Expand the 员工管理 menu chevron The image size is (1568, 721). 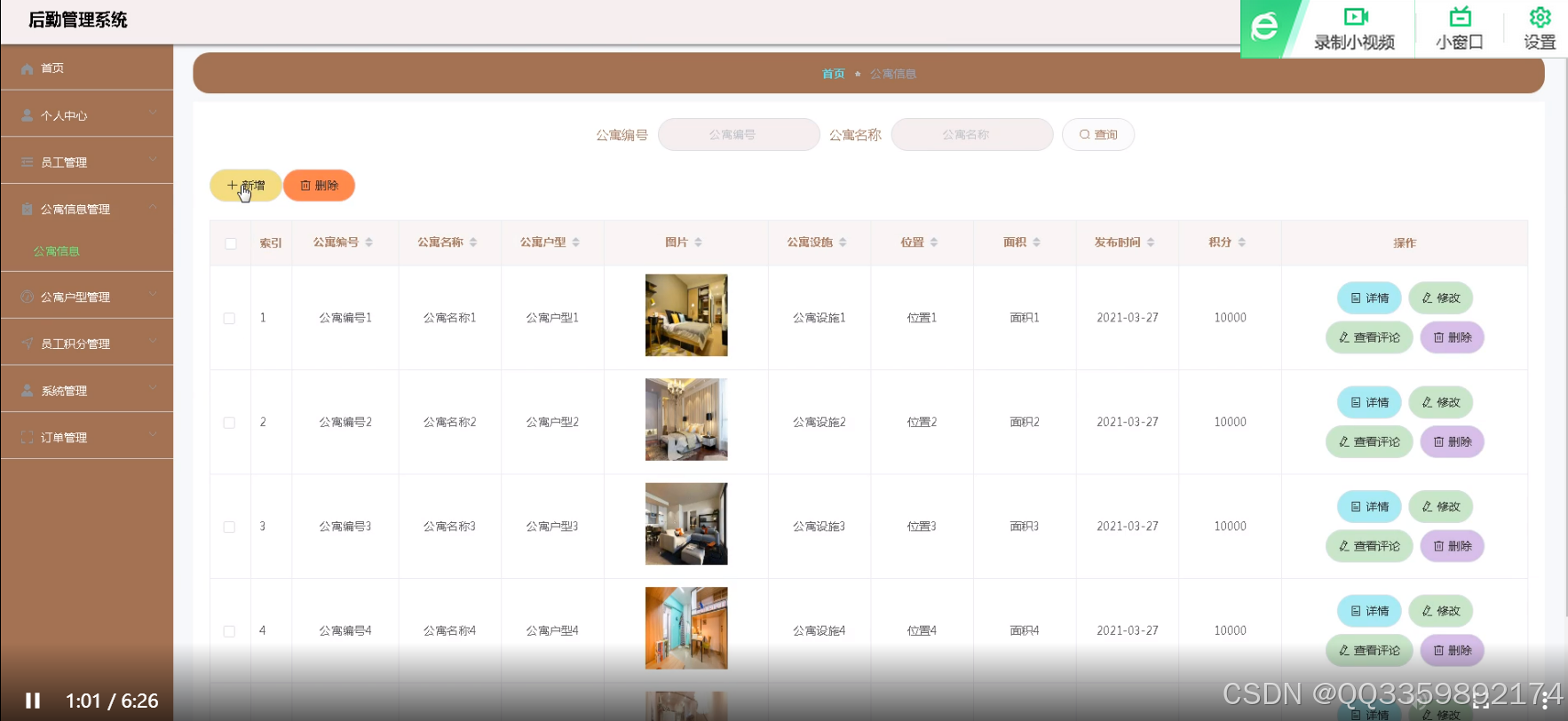click(153, 160)
